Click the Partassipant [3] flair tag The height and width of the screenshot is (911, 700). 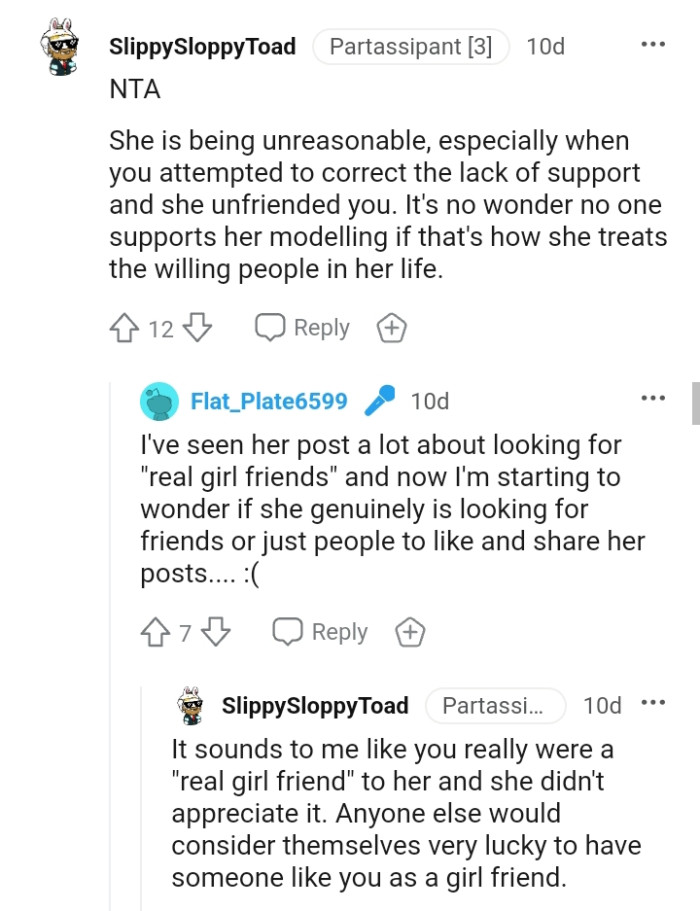pyautogui.click(x=411, y=45)
